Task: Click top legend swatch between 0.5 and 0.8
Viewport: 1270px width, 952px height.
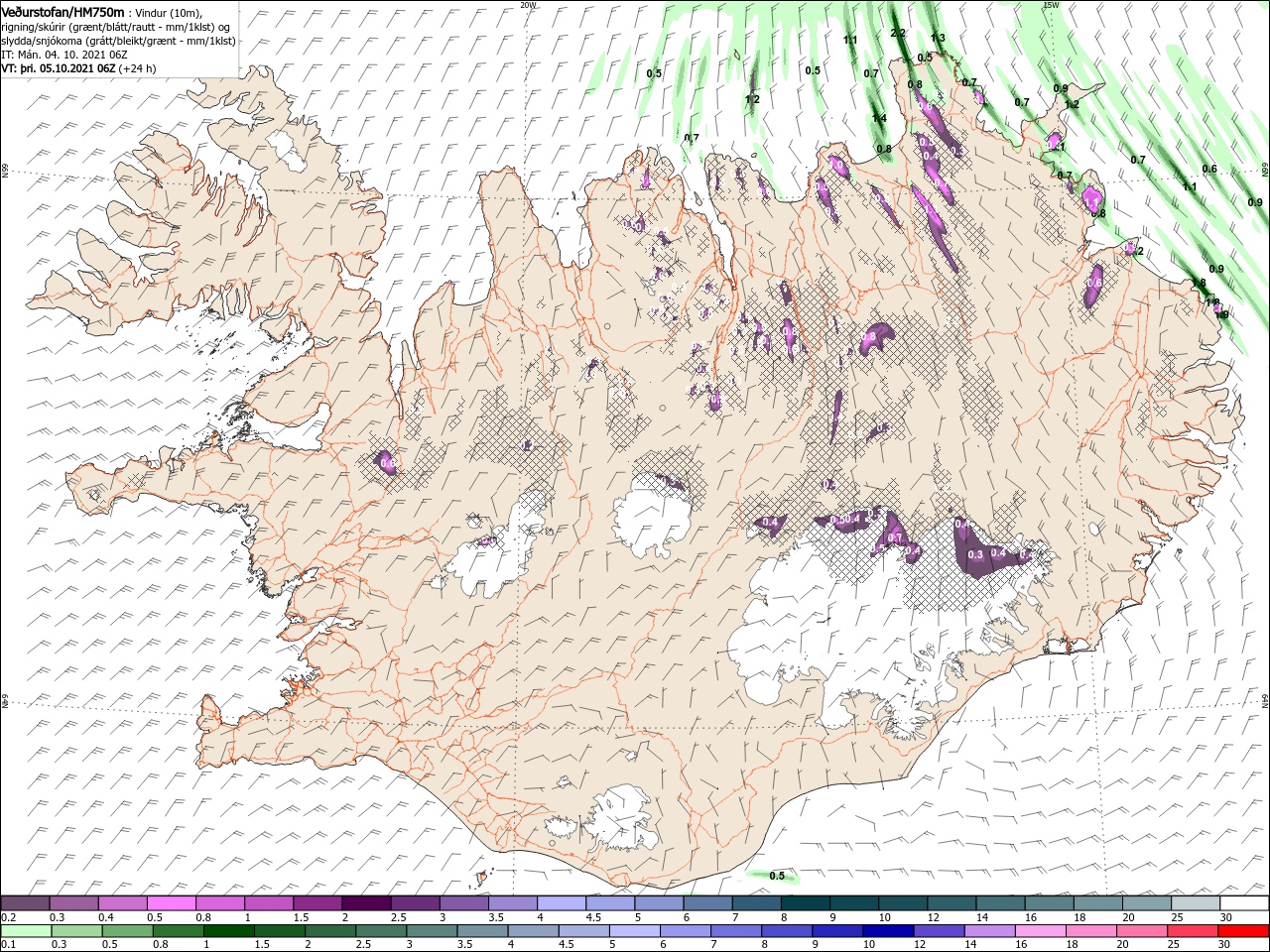Action: (x=172, y=903)
